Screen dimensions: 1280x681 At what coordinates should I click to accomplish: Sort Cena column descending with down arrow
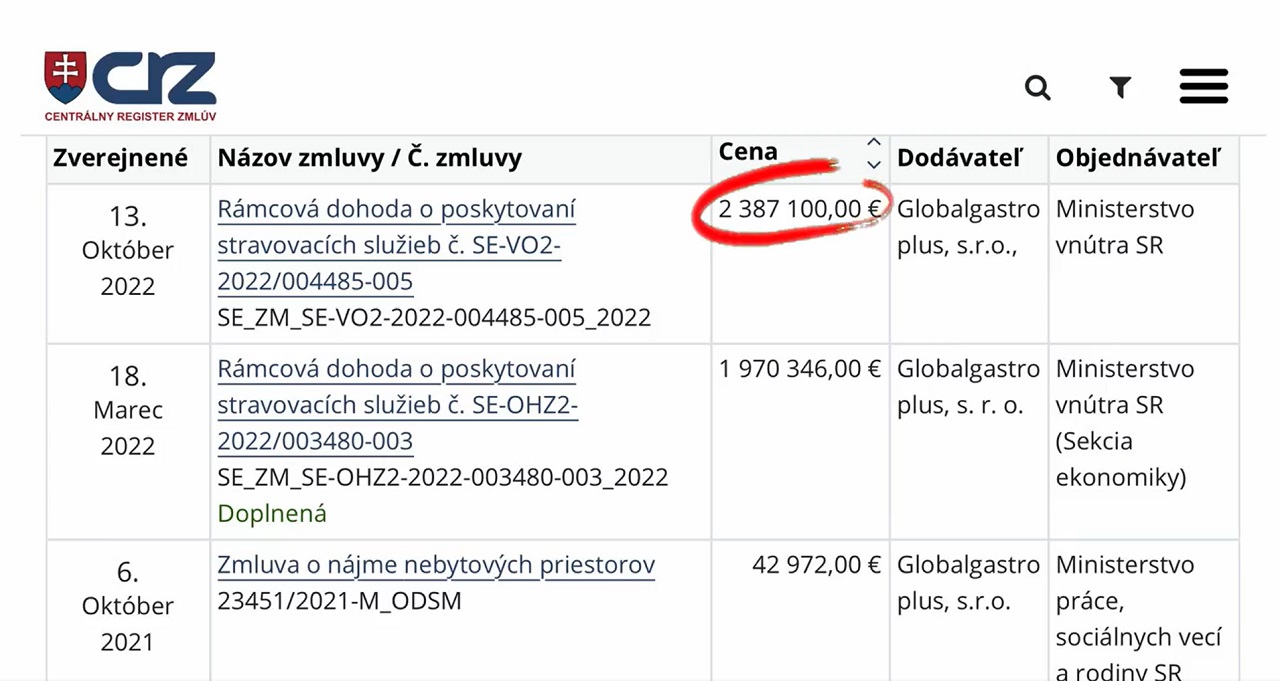(x=874, y=164)
